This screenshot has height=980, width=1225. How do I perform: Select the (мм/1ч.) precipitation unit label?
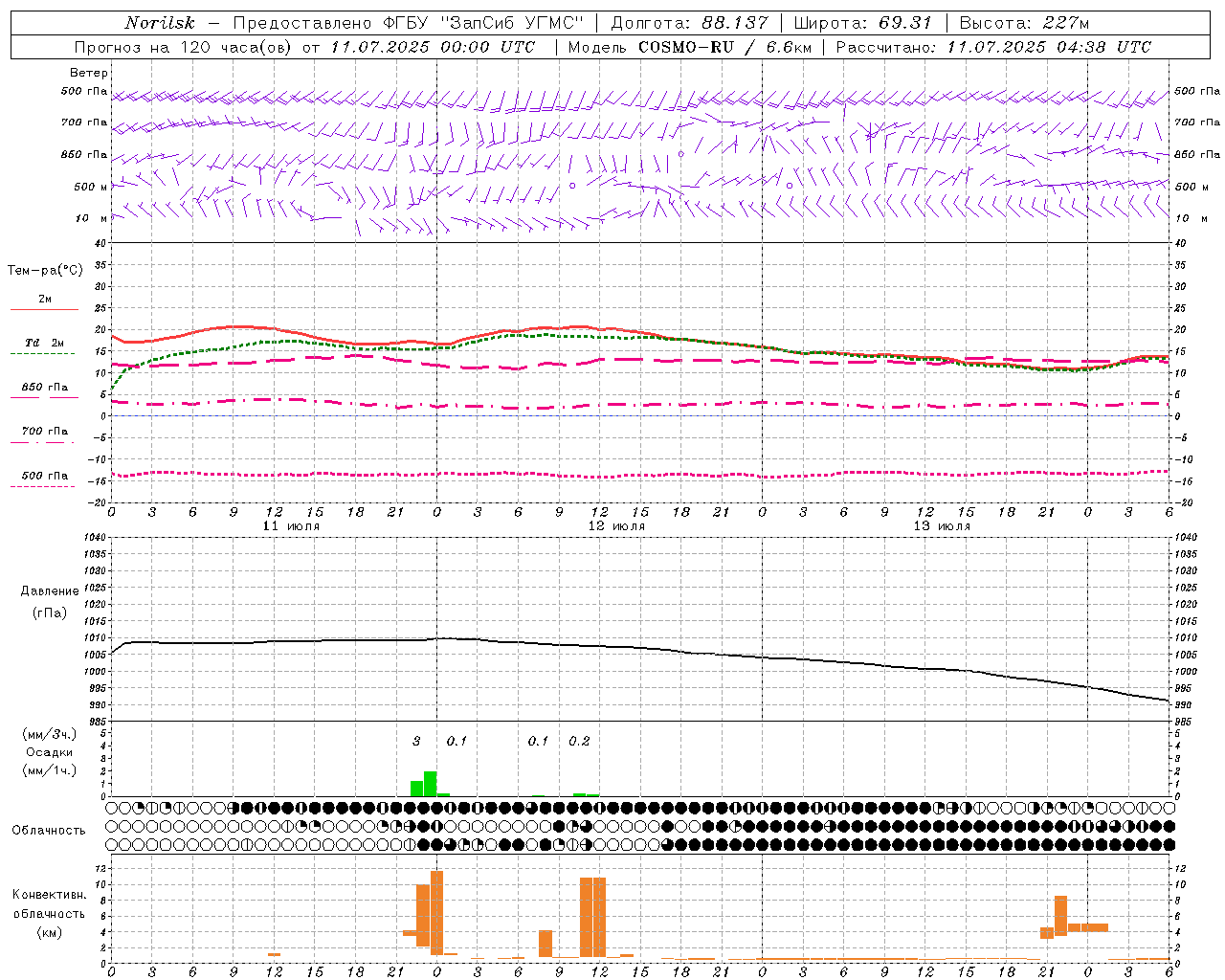[49, 770]
